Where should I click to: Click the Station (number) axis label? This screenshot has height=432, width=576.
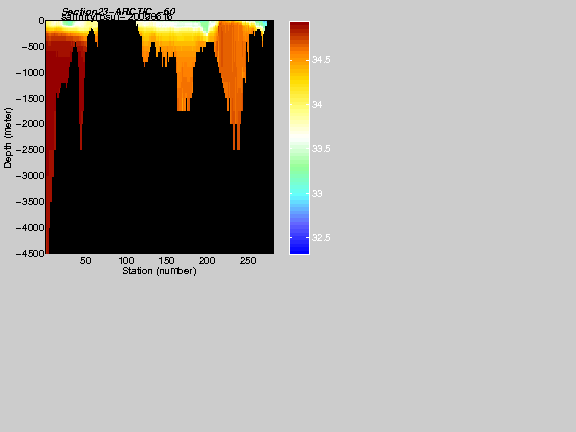coord(159,271)
